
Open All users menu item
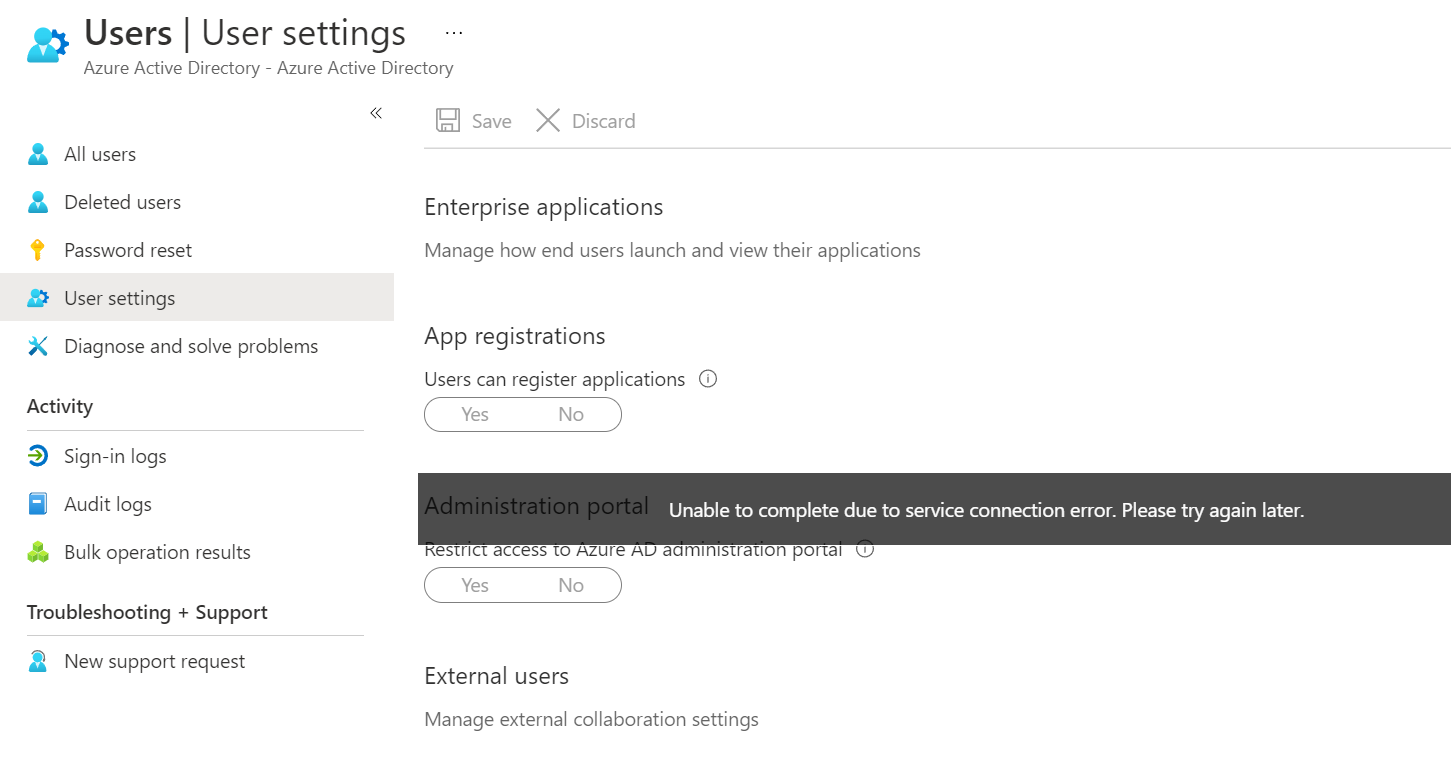pyautogui.click(x=197, y=154)
